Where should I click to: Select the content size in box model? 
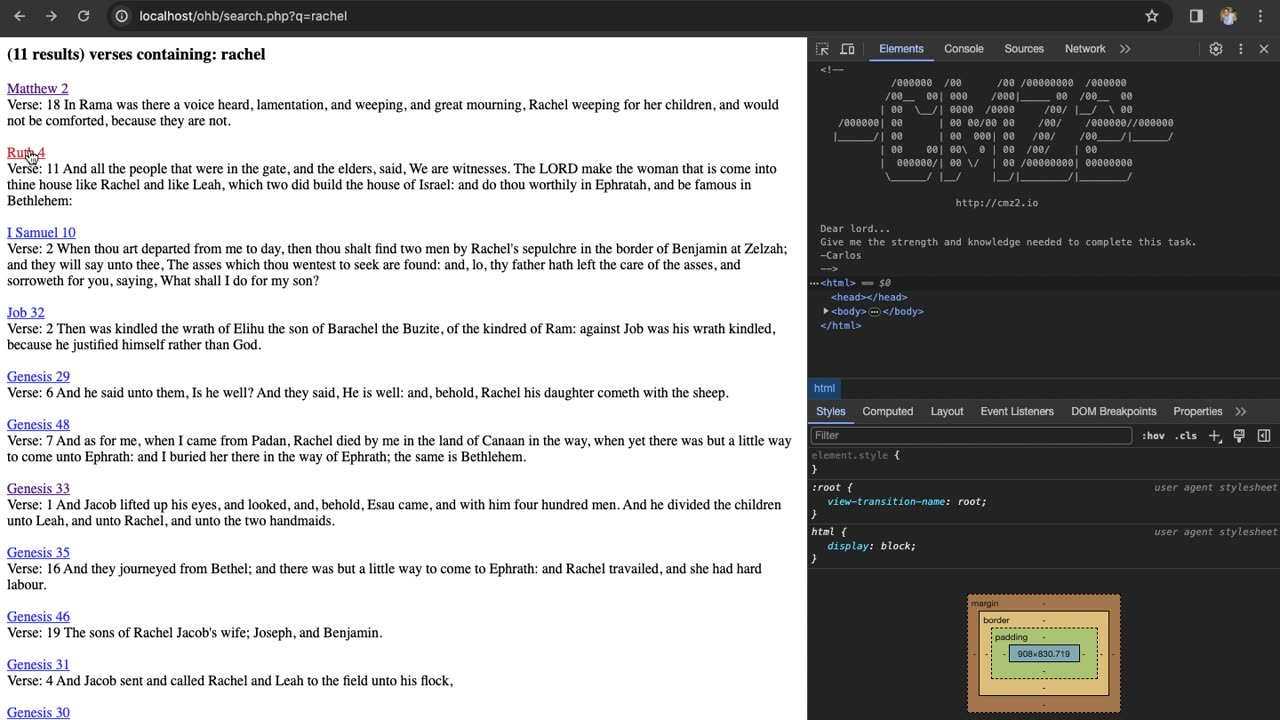pyautogui.click(x=1043, y=654)
